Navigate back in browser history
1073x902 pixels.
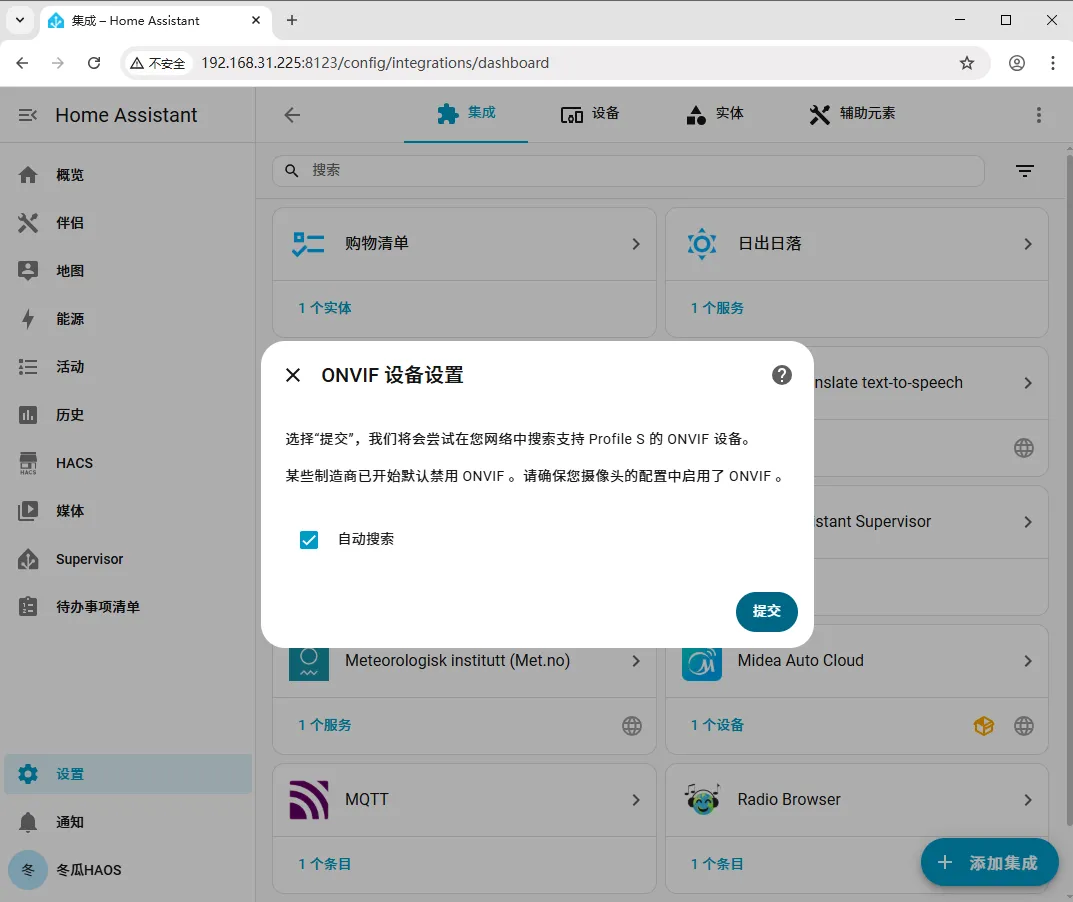[x=22, y=63]
